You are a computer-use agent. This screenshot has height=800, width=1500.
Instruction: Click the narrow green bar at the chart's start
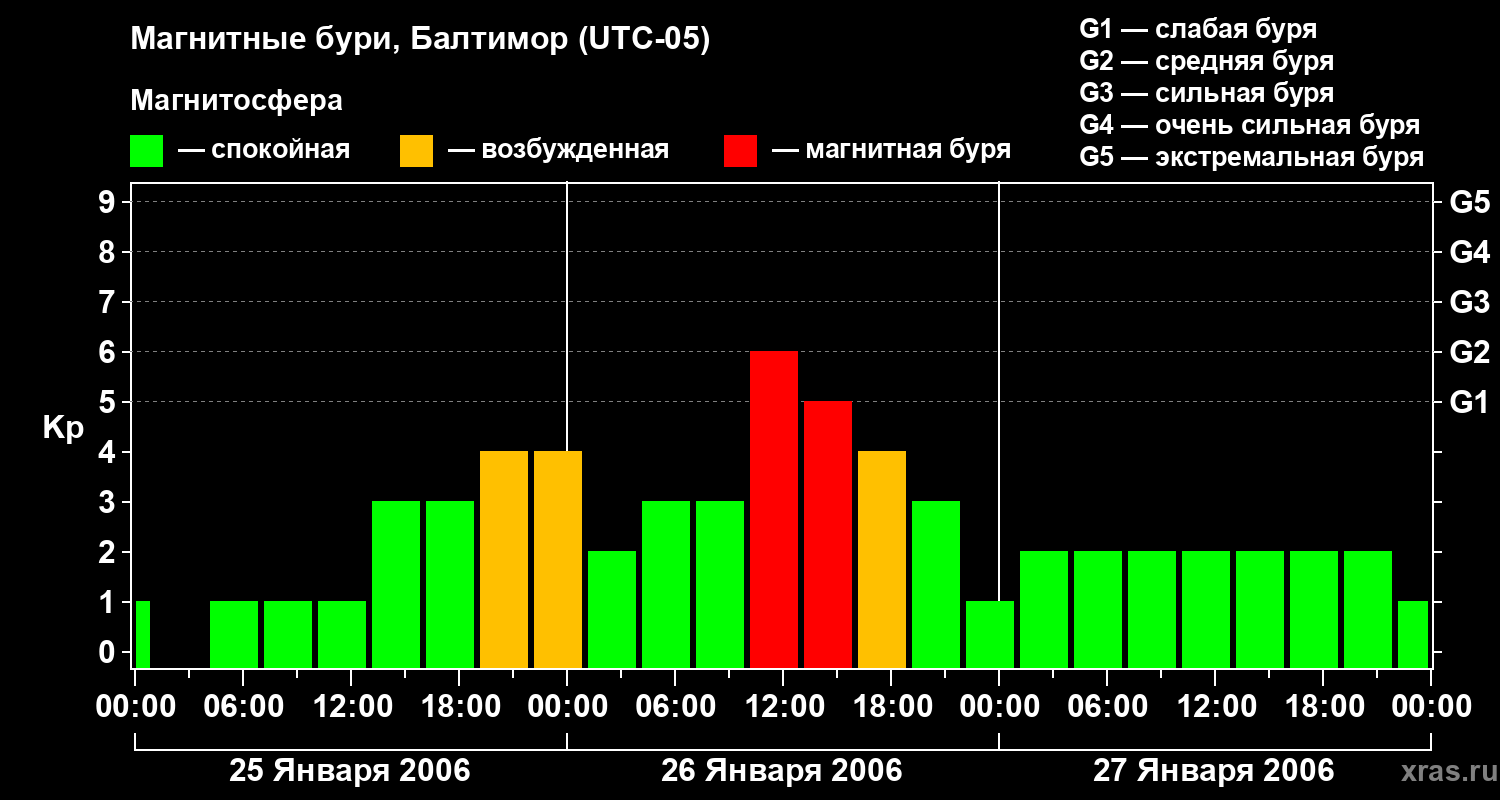point(142,635)
